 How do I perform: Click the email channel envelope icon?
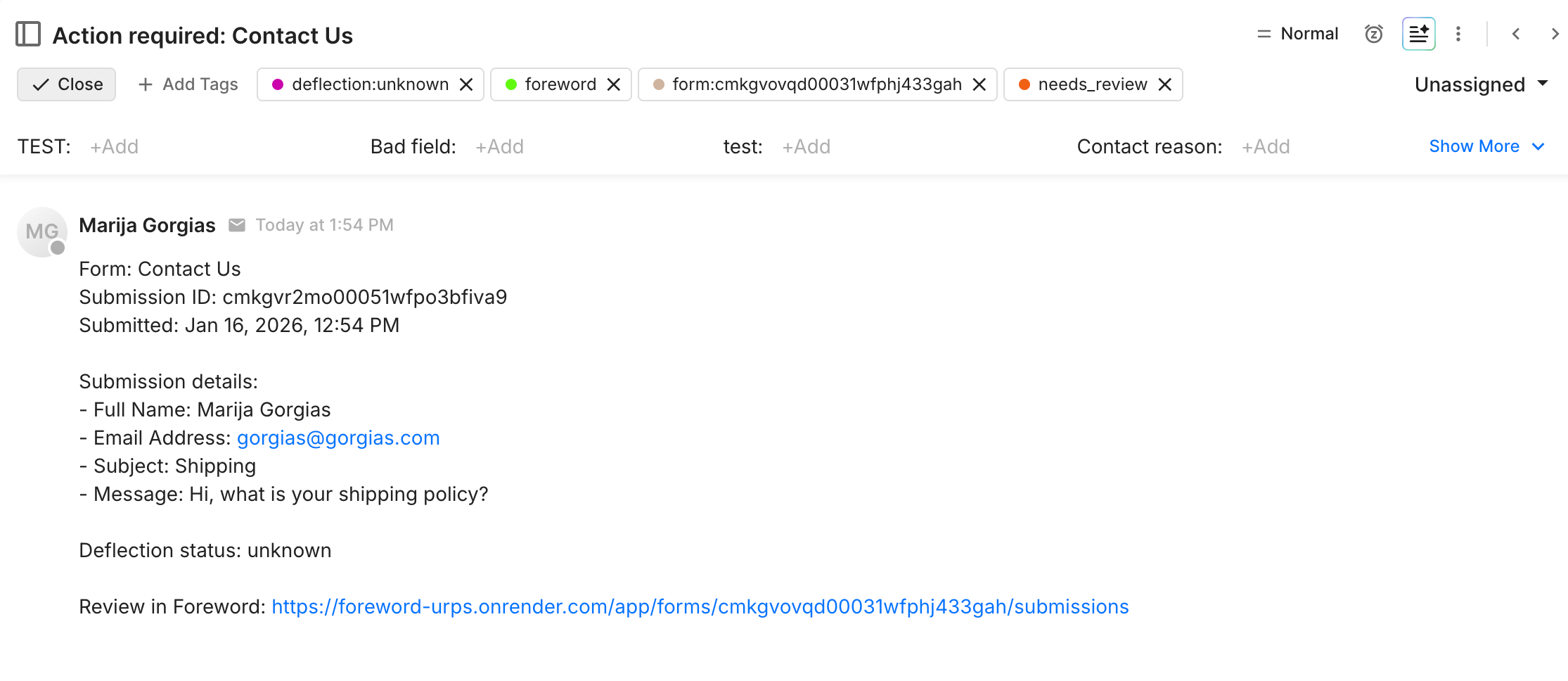tap(237, 225)
